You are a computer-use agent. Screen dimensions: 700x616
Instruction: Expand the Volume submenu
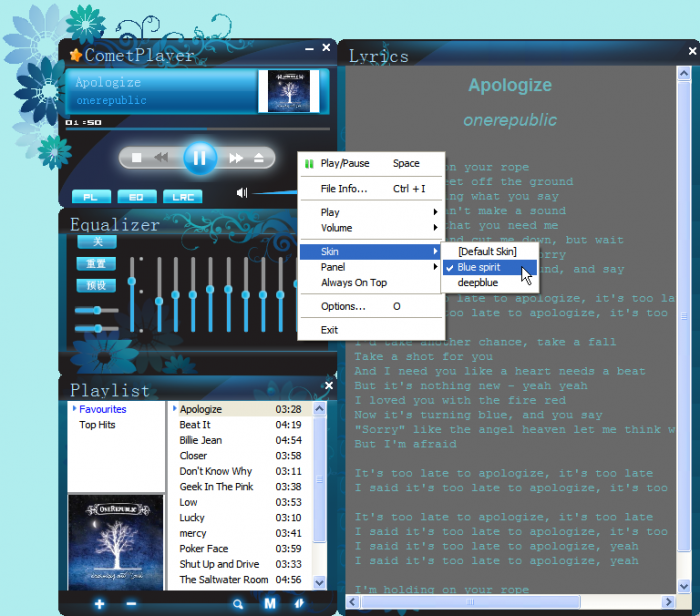coord(371,228)
